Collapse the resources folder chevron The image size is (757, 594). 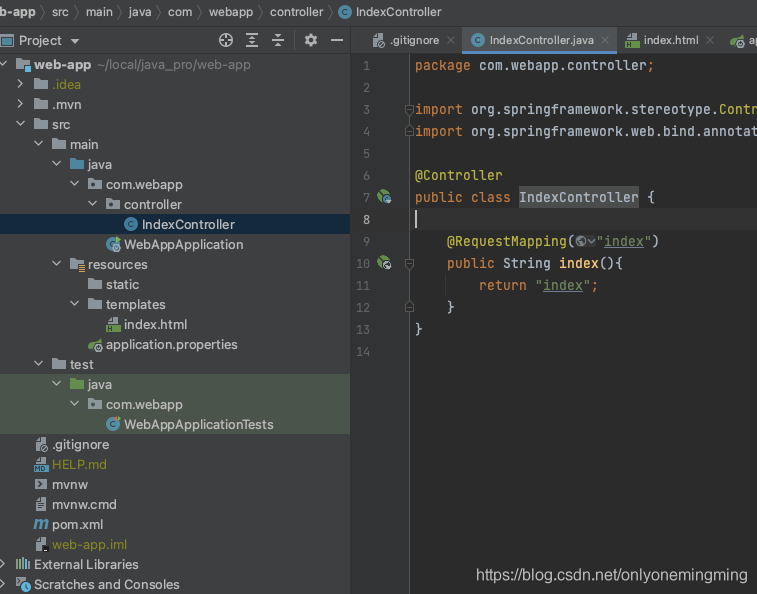(56, 264)
